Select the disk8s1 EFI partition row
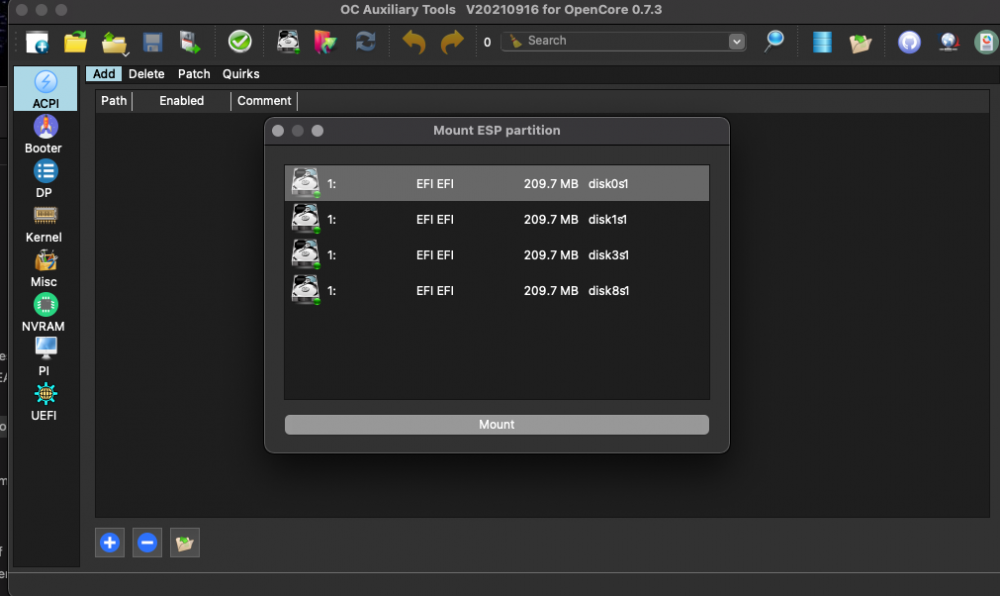Screen dimensions: 1000x596 [x=497, y=291]
